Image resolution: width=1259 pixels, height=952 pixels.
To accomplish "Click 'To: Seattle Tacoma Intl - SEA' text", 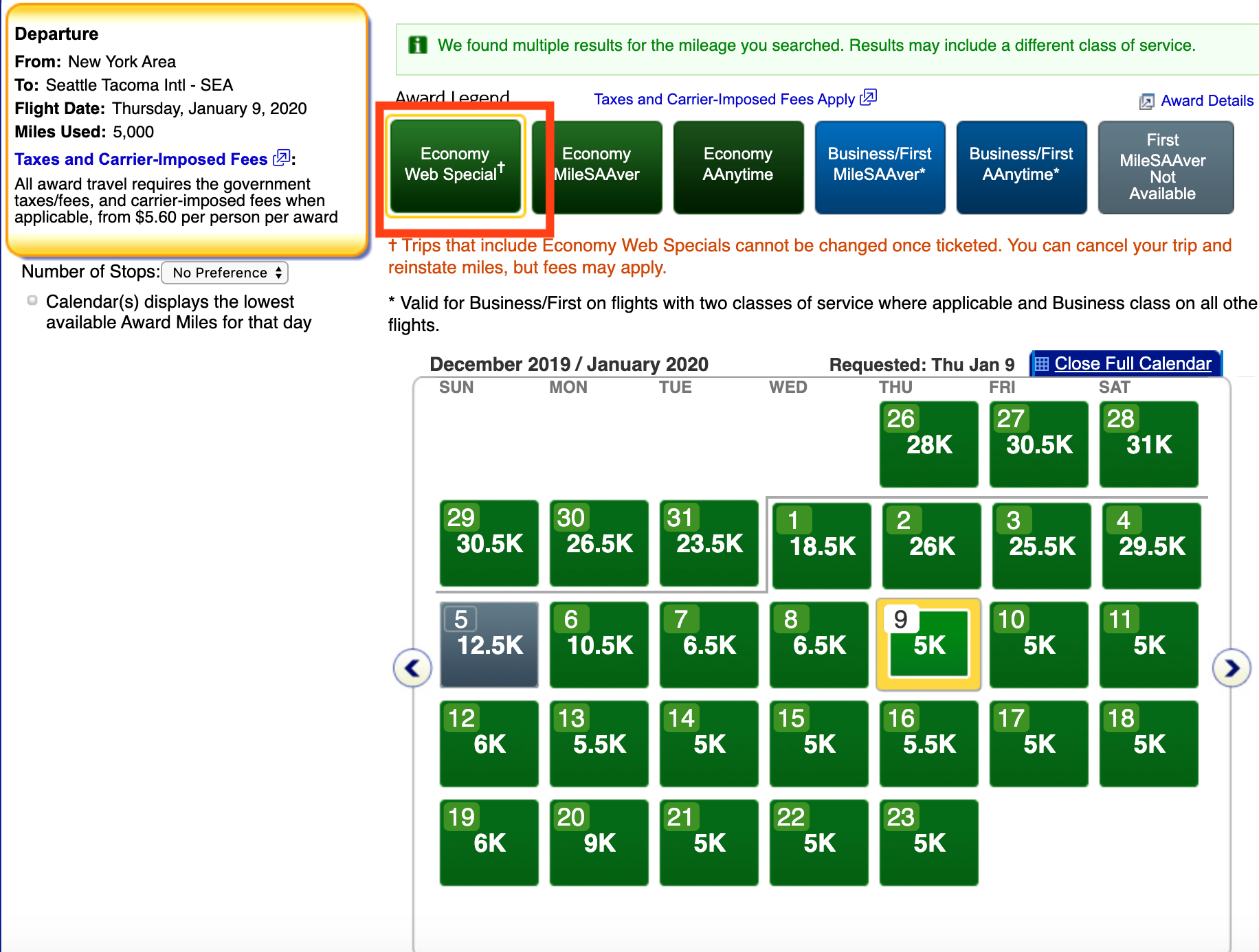I will coord(124,85).
